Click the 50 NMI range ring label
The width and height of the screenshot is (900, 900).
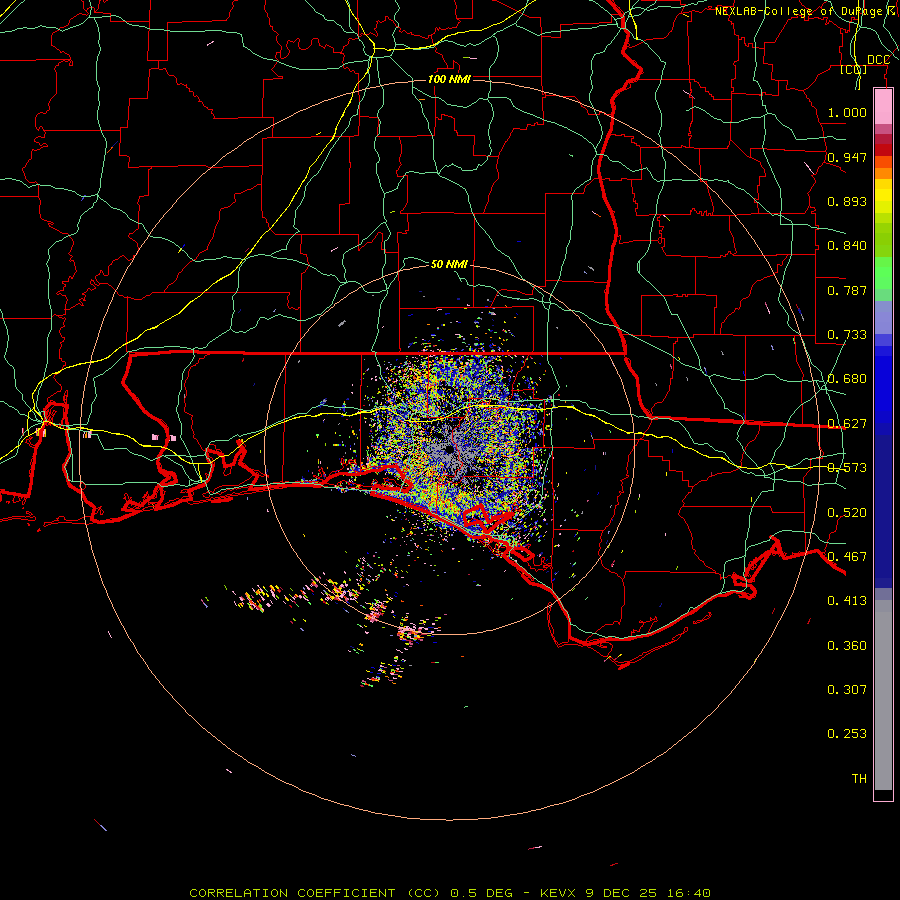(449, 264)
